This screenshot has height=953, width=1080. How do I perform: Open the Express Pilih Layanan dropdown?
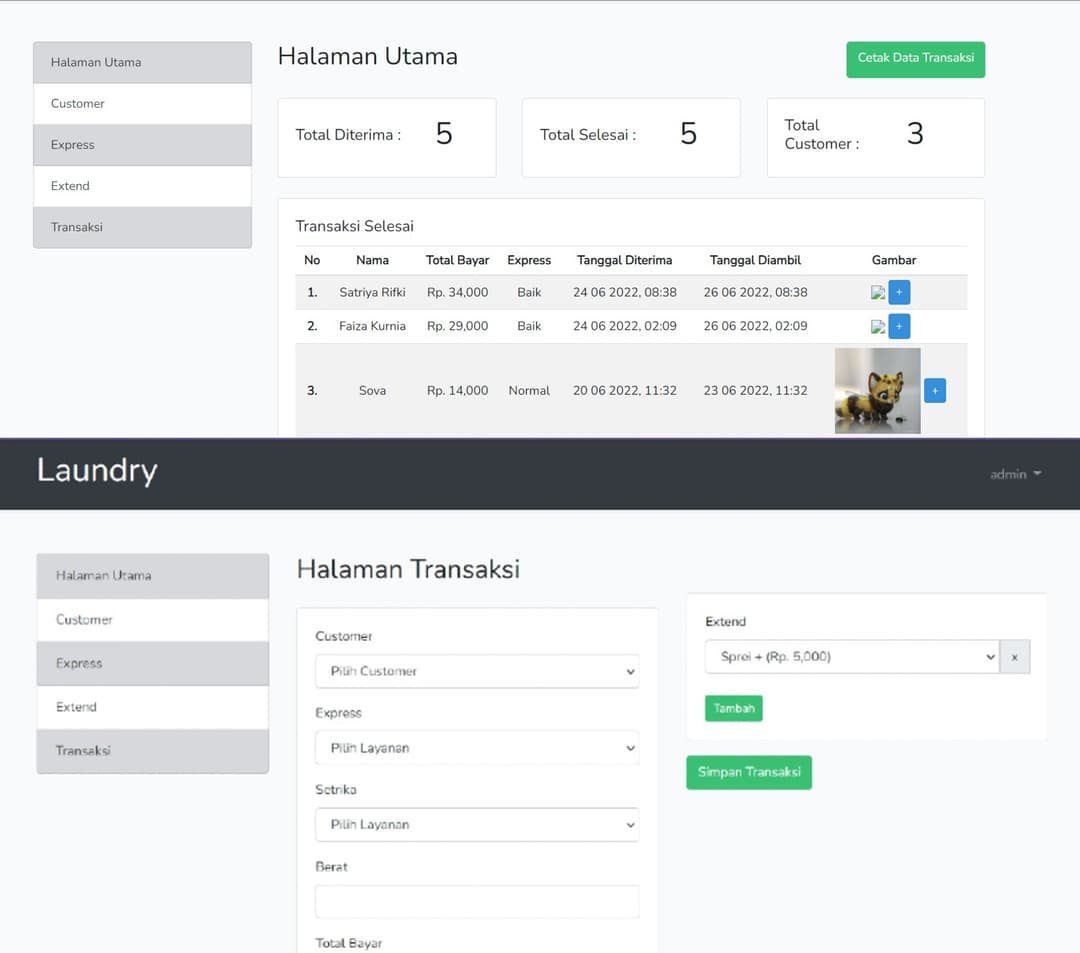pyautogui.click(x=476, y=748)
